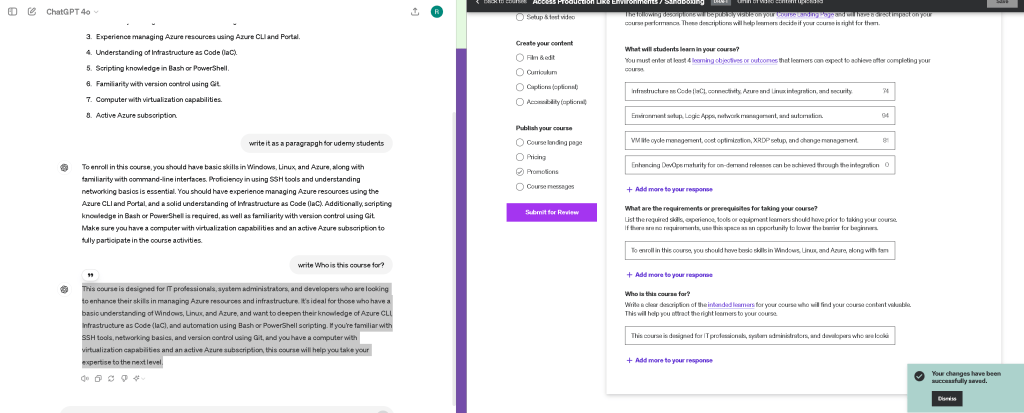Dismiss the changes saved notification

(x=947, y=399)
